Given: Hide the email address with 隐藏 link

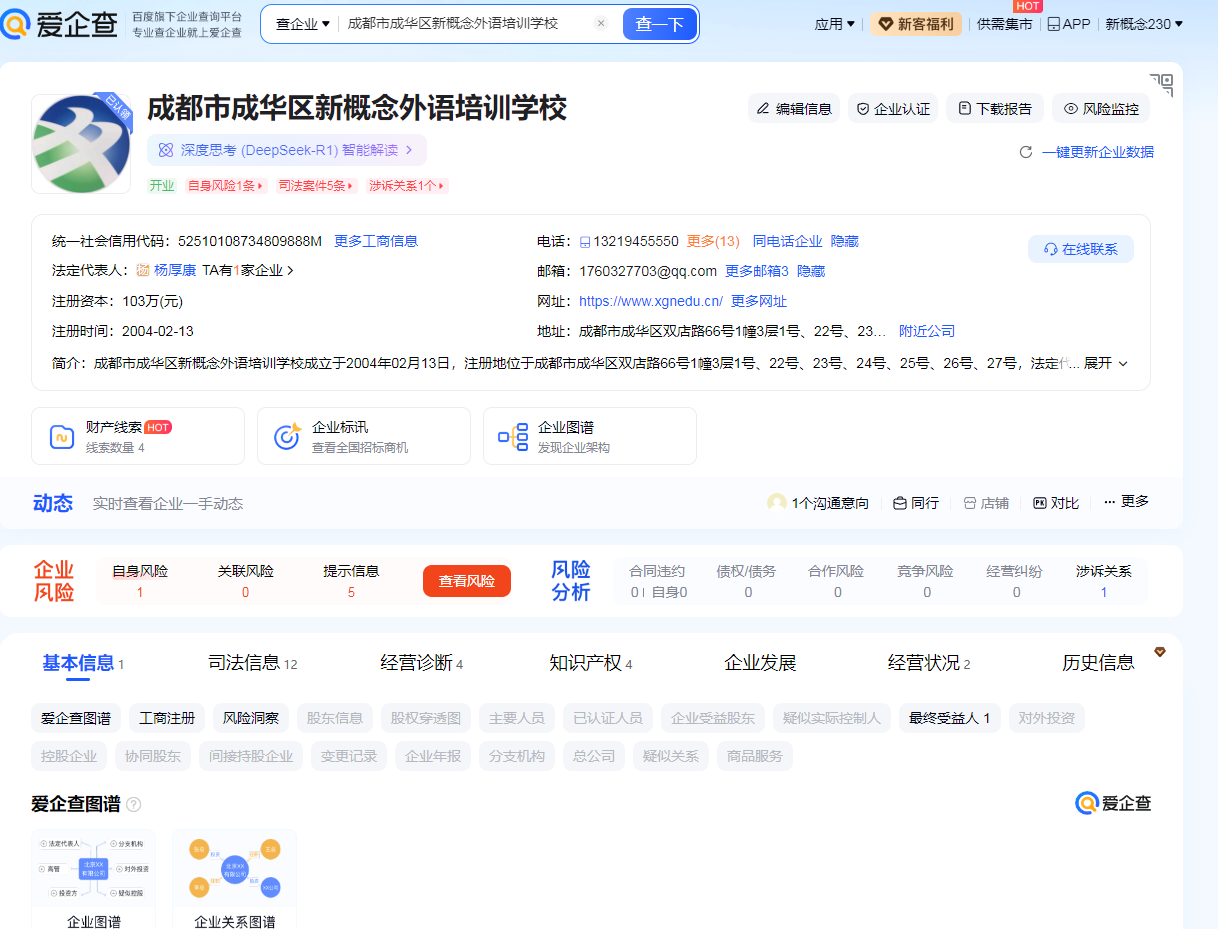Looking at the screenshot, I should point(811,271).
